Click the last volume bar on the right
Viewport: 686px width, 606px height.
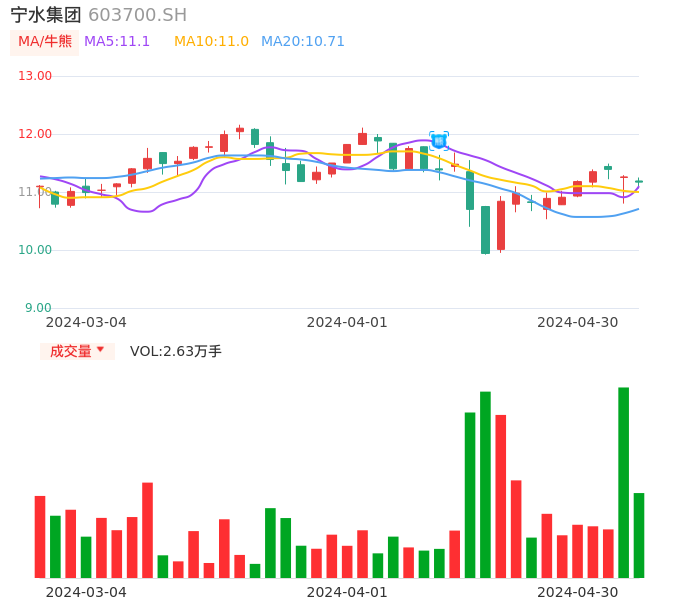coord(638,535)
